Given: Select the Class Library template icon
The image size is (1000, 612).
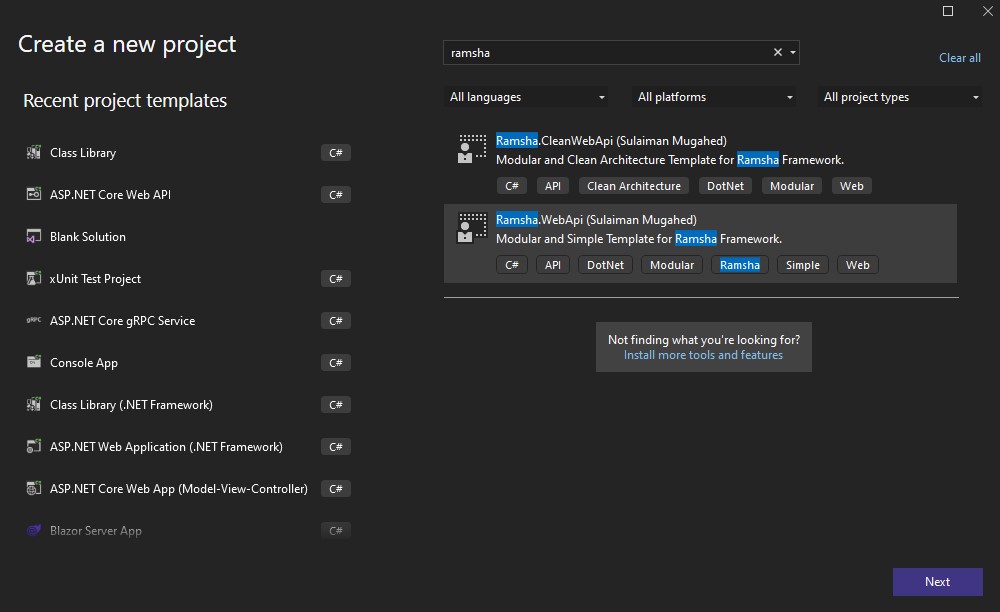Looking at the screenshot, I should point(33,152).
